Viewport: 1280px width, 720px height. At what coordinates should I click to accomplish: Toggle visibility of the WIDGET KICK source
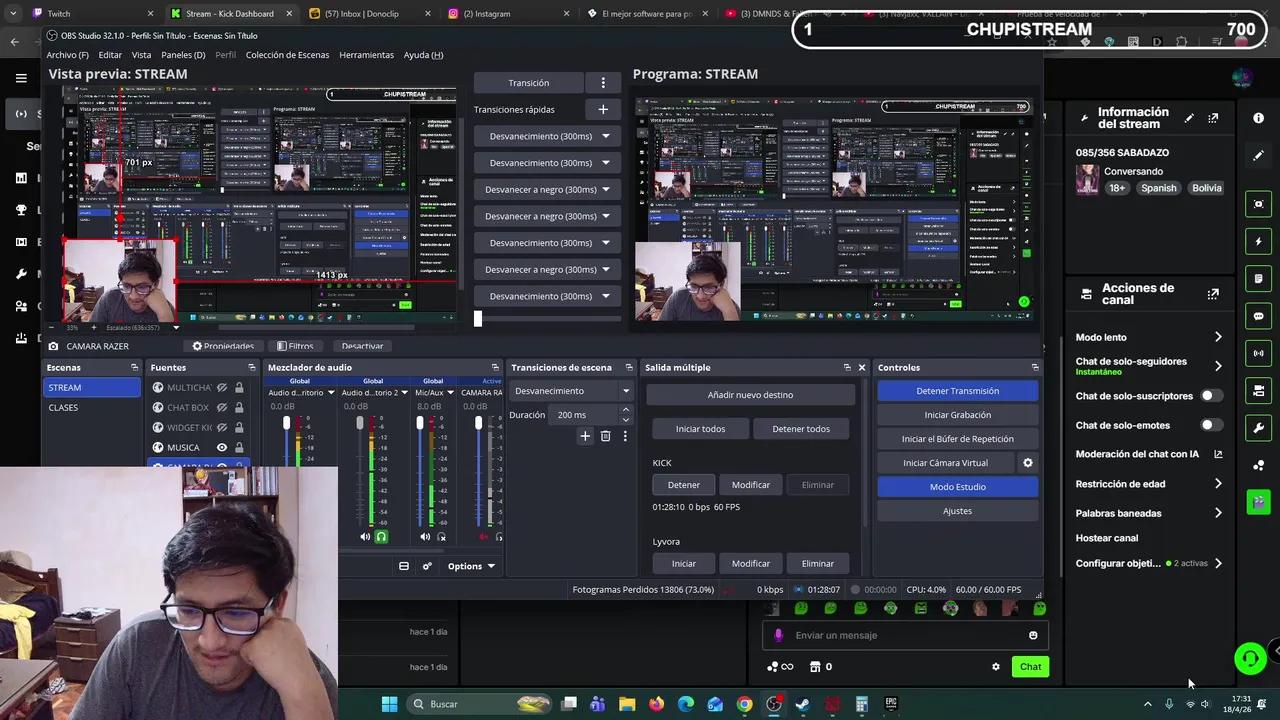pyautogui.click(x=222, y=428)
